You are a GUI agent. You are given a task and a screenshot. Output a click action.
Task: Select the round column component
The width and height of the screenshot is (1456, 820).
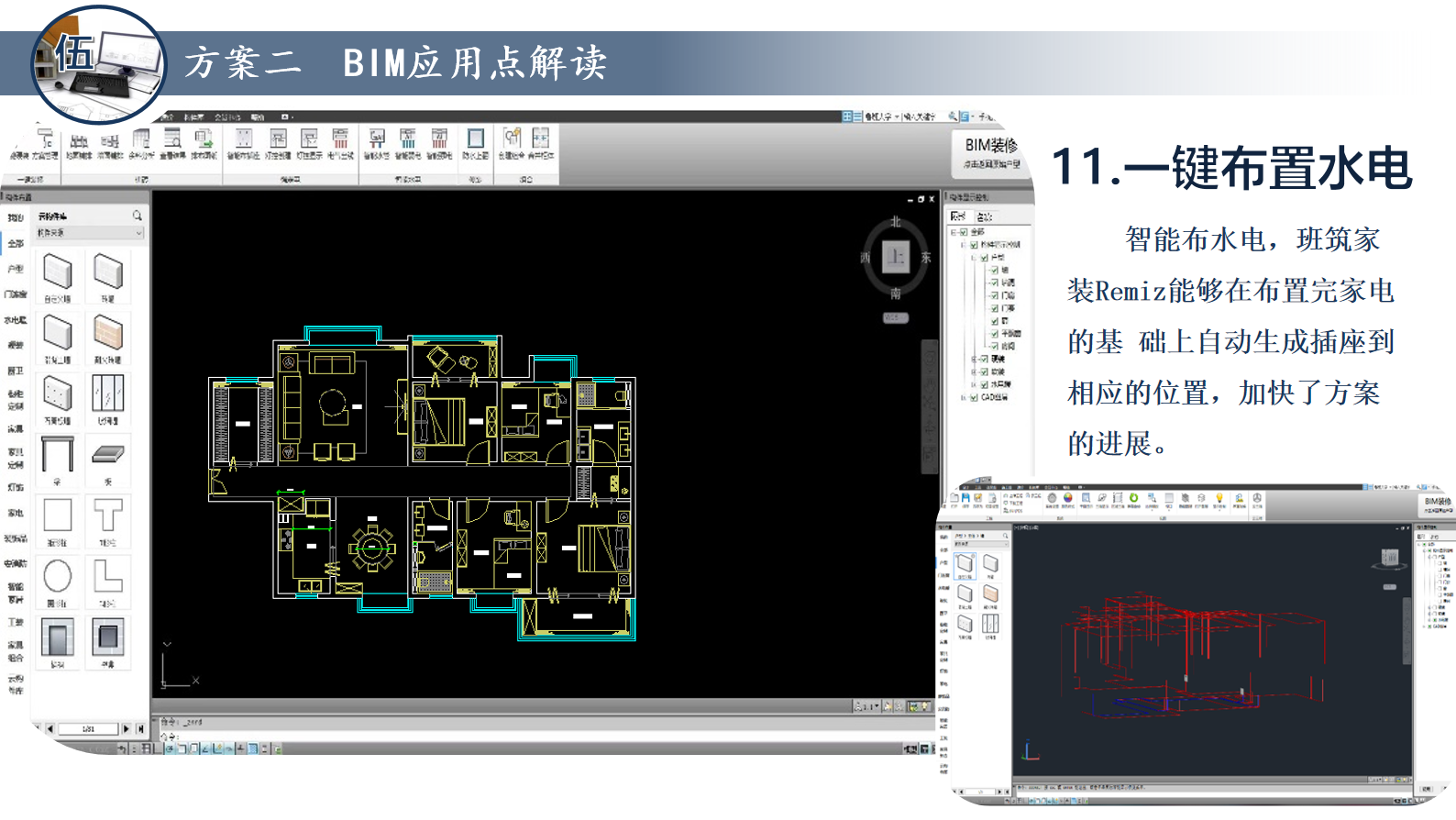point(58,582)
